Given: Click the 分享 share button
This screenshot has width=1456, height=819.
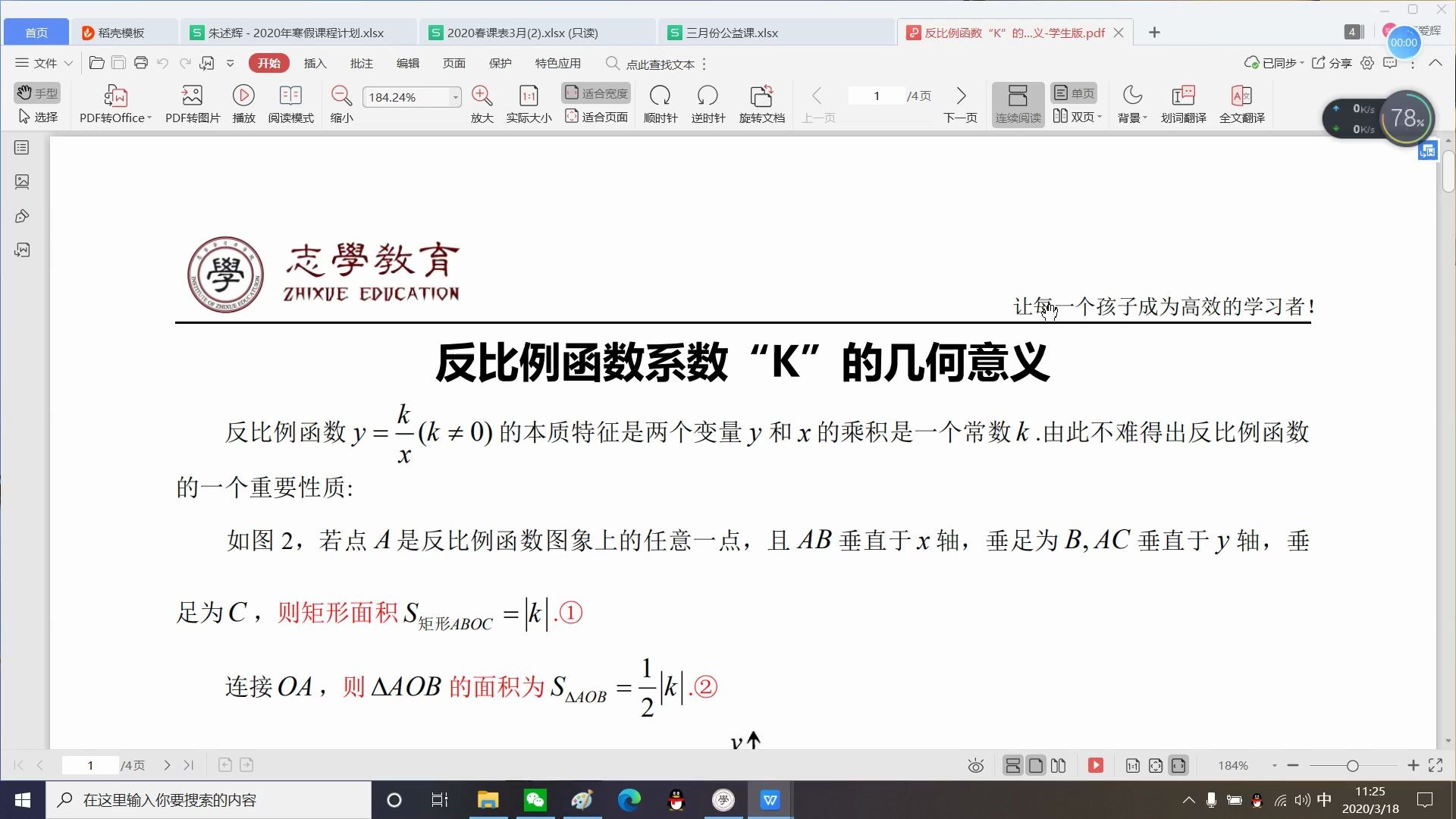Looking at the screenshot, I should click(x=1332, y=63).
